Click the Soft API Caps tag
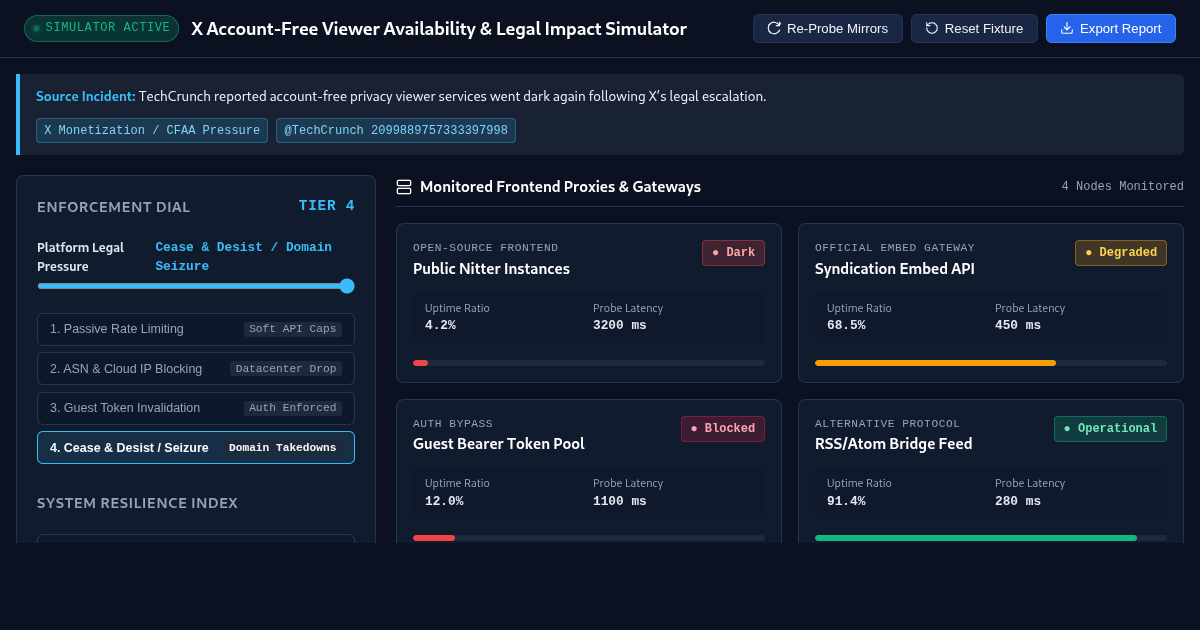 (293, 329)
